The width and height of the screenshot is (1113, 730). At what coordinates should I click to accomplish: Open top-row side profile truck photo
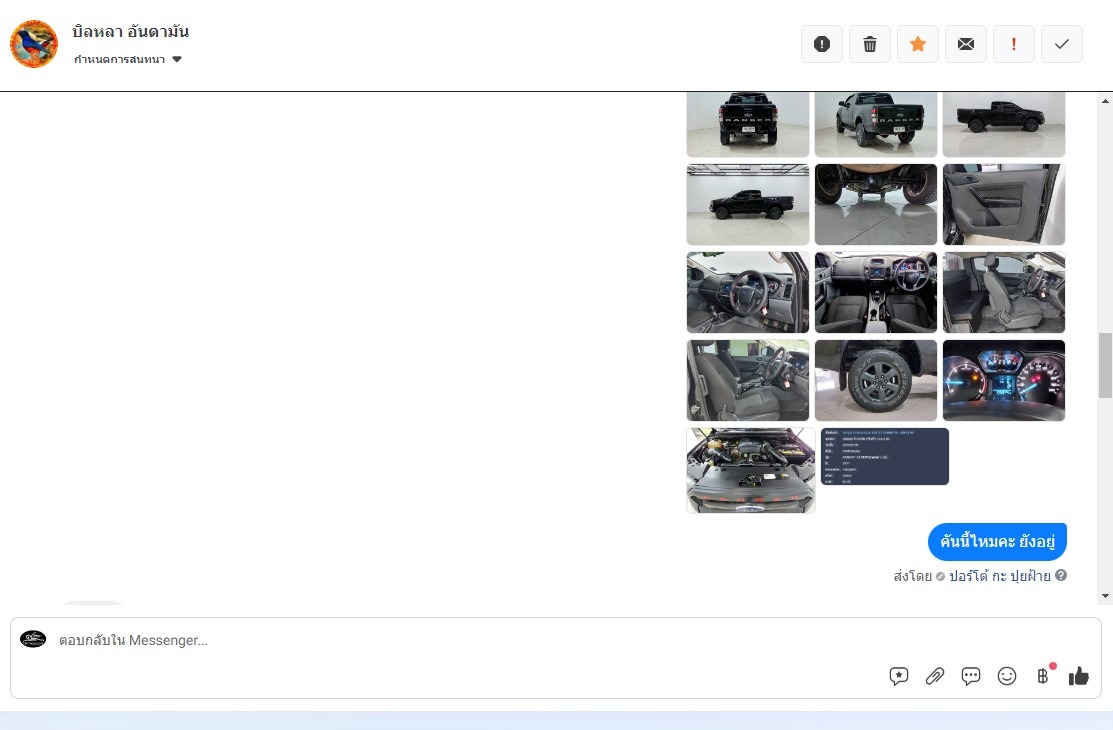(x=1004, y=124)
